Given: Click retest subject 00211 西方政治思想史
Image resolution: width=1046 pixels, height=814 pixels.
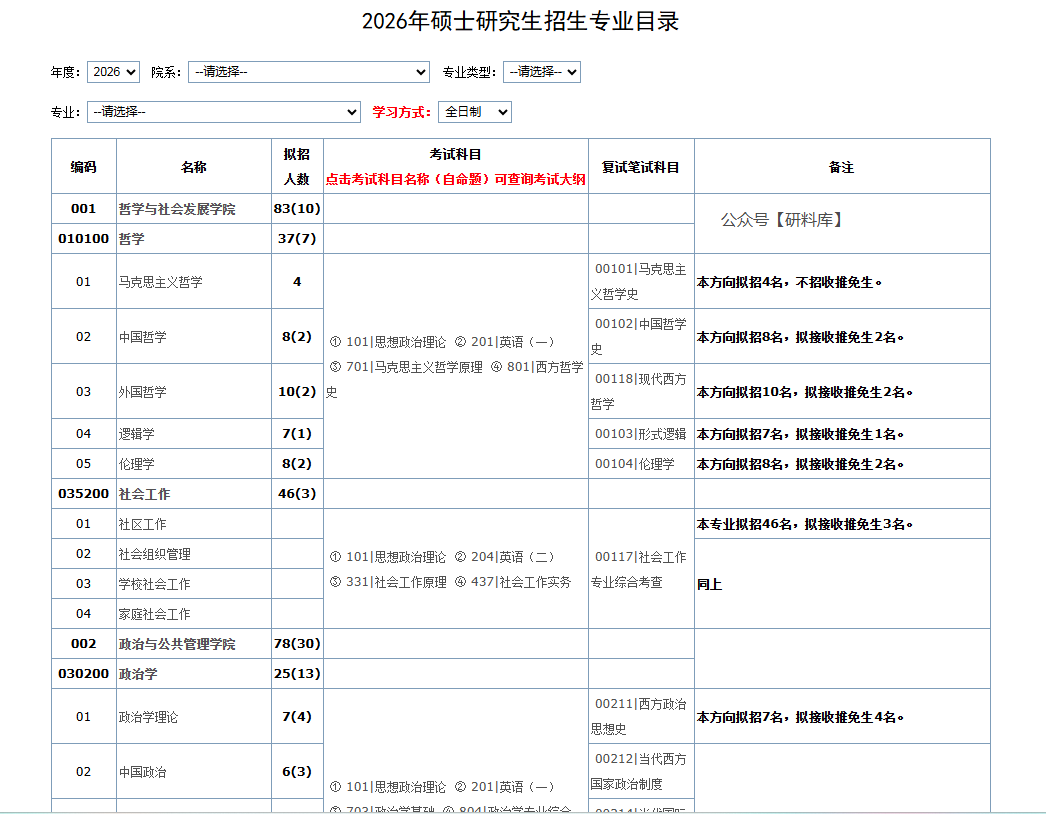Looking at the screenshot, I should click(640, 716).
